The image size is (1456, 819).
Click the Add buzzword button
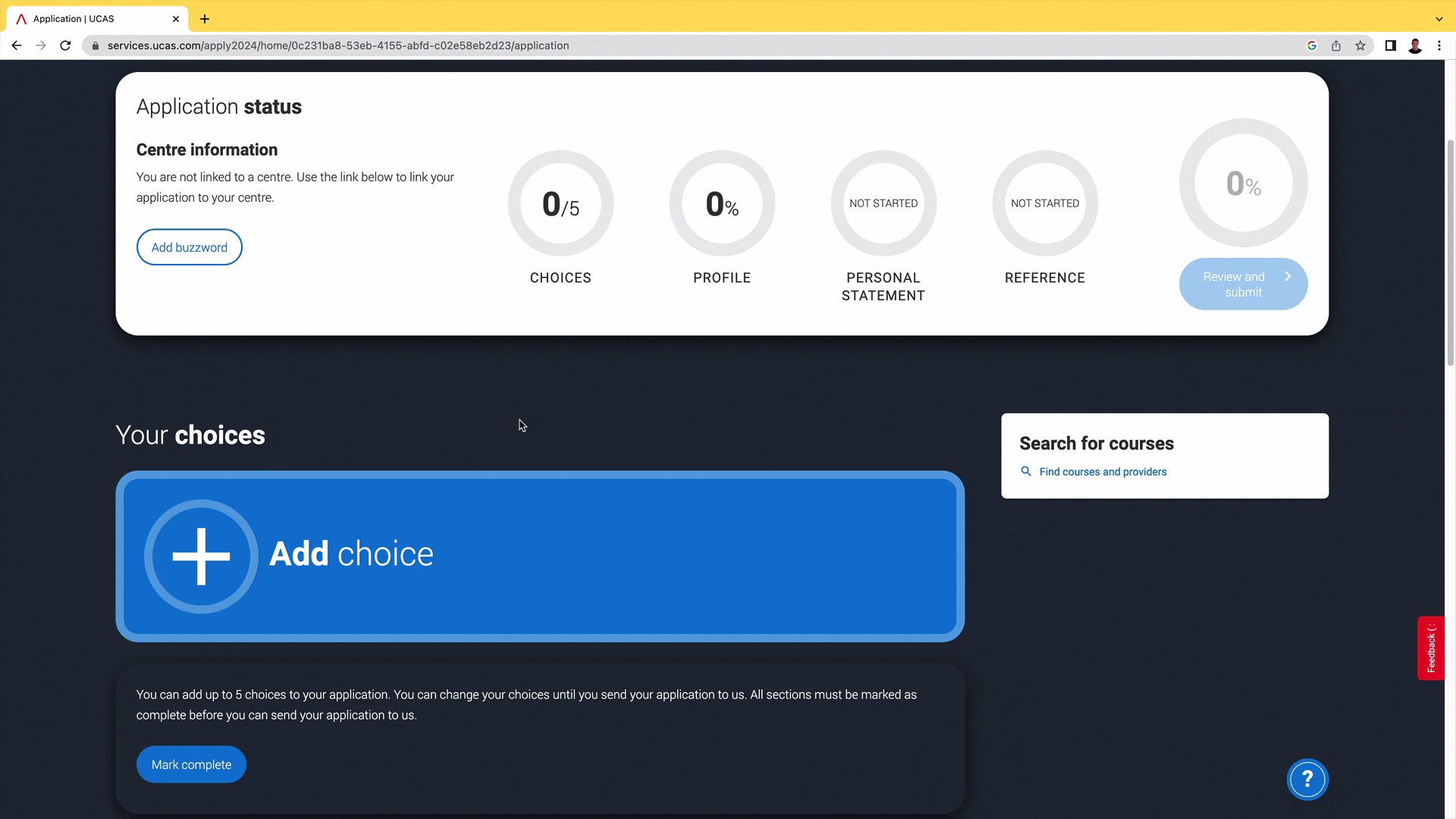pos(190,247)
